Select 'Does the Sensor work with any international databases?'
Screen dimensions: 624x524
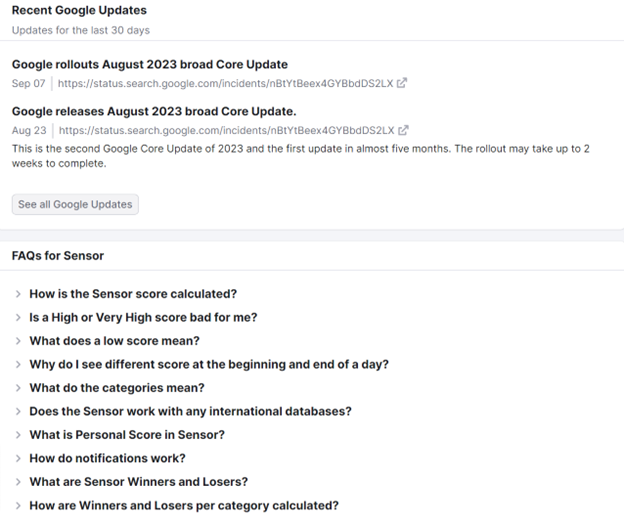pos(190,411)
